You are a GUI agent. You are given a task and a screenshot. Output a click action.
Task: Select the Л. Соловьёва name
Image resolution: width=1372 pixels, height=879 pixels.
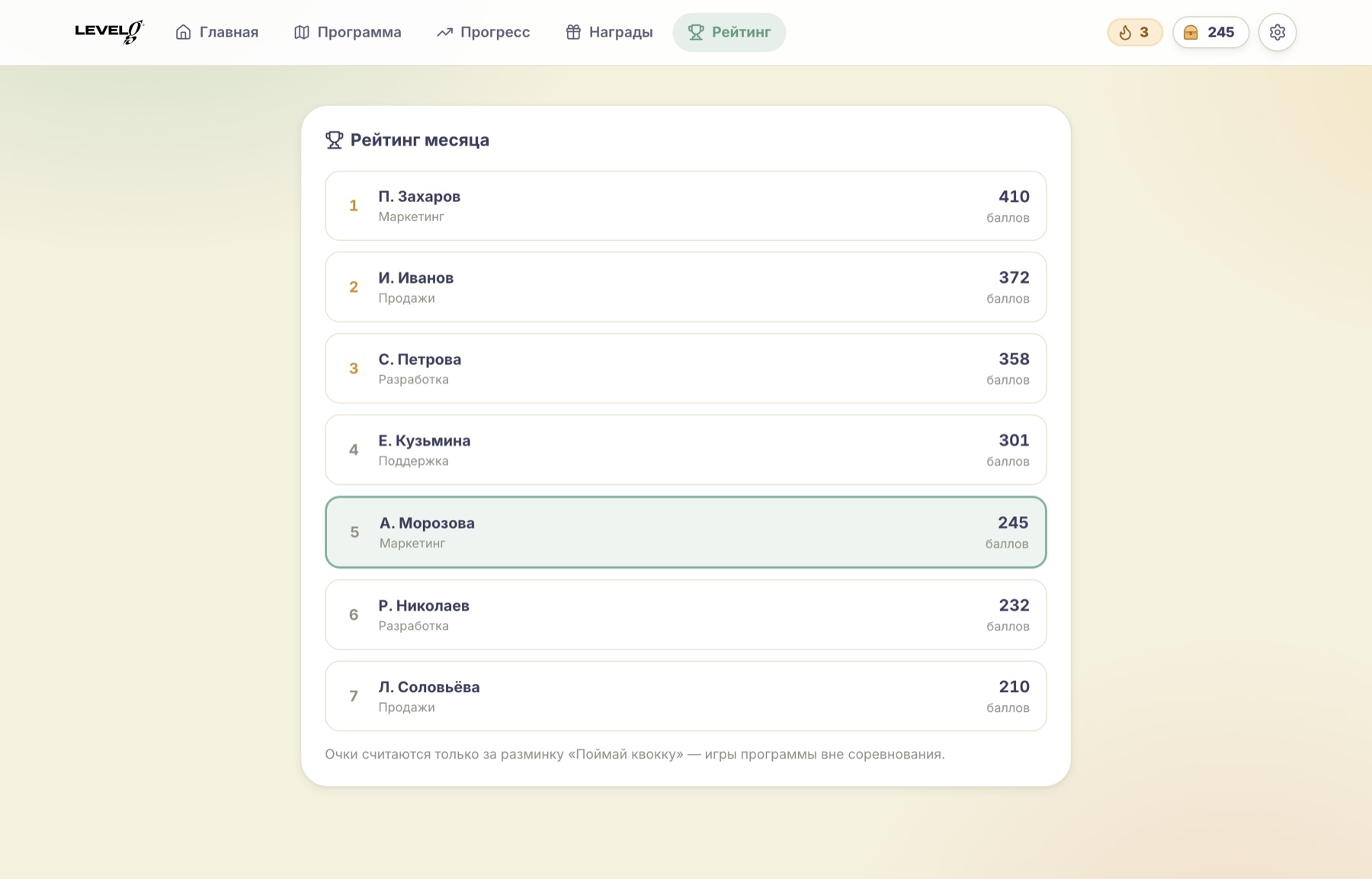[429, 687]
